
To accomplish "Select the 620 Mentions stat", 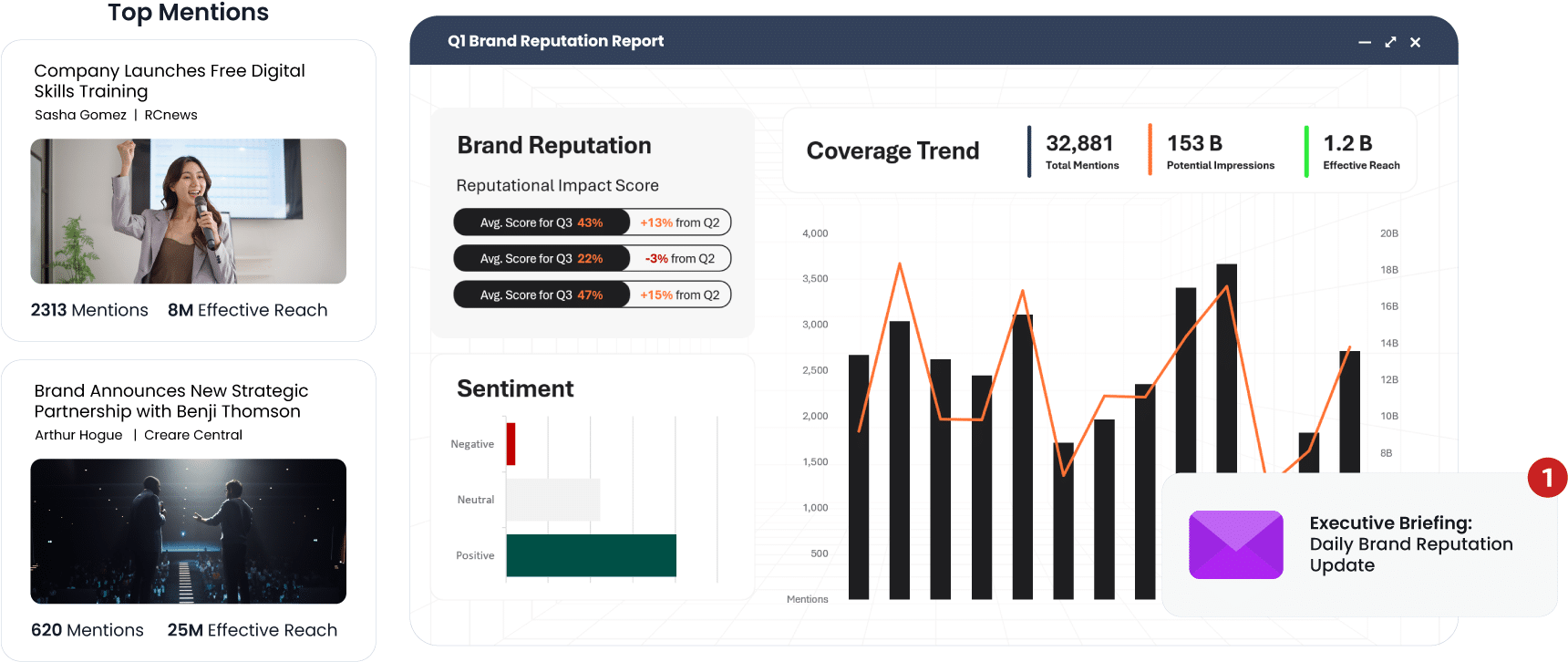I will [x=88, y=630].
